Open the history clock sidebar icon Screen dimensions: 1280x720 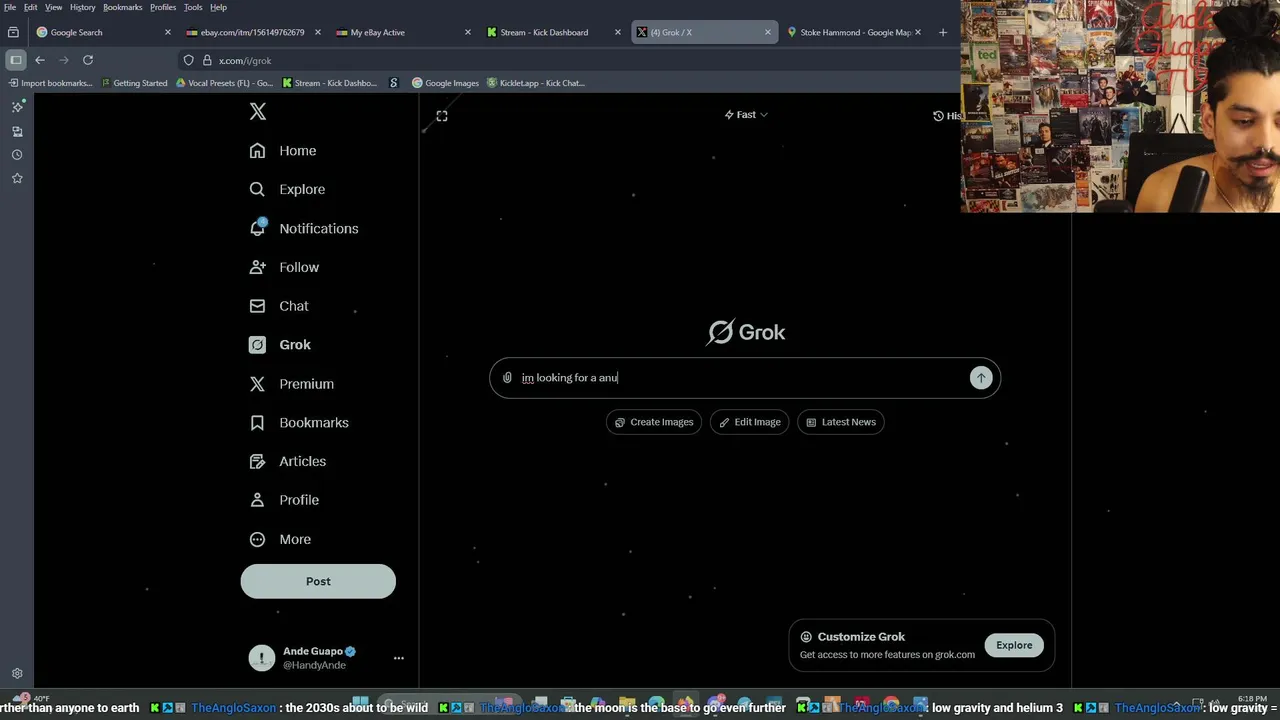pyautogui.click(x=17, y=155)
